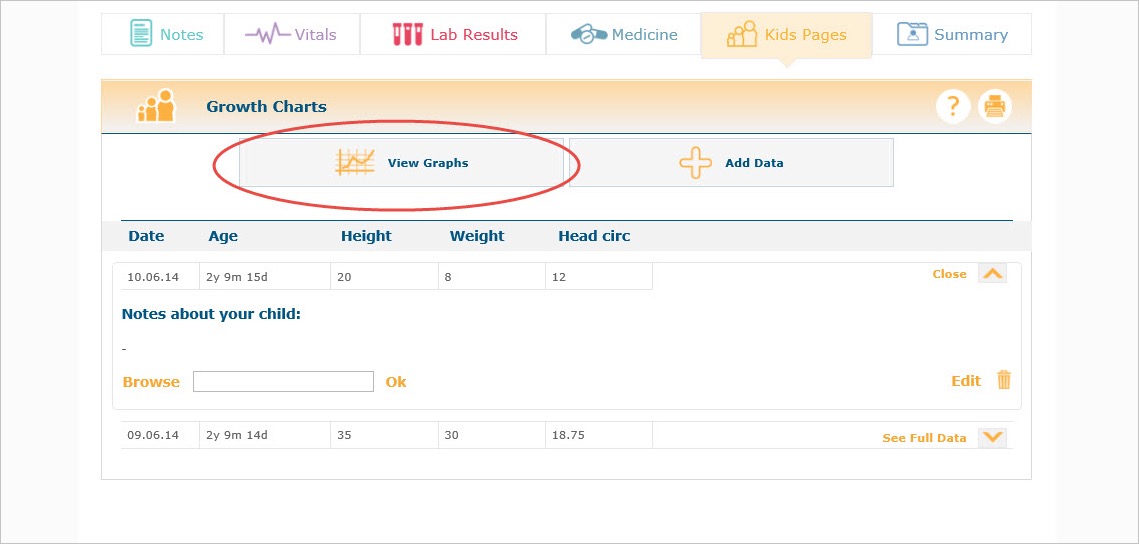Select the Kids Pages tab
Viewport: 1139px width, 544px height.
(x=786, y=34)
